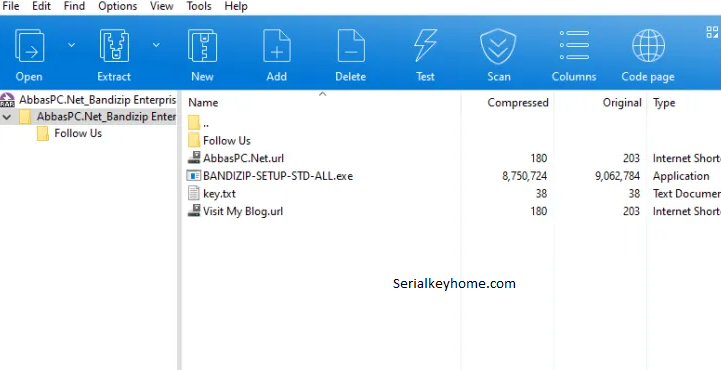Click the Open archive toolbar icon

29,46
